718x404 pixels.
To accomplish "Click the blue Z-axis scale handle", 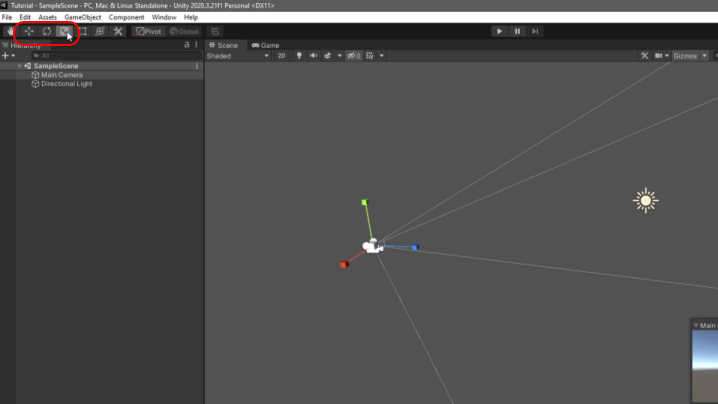I will click(x=415, y=247).
